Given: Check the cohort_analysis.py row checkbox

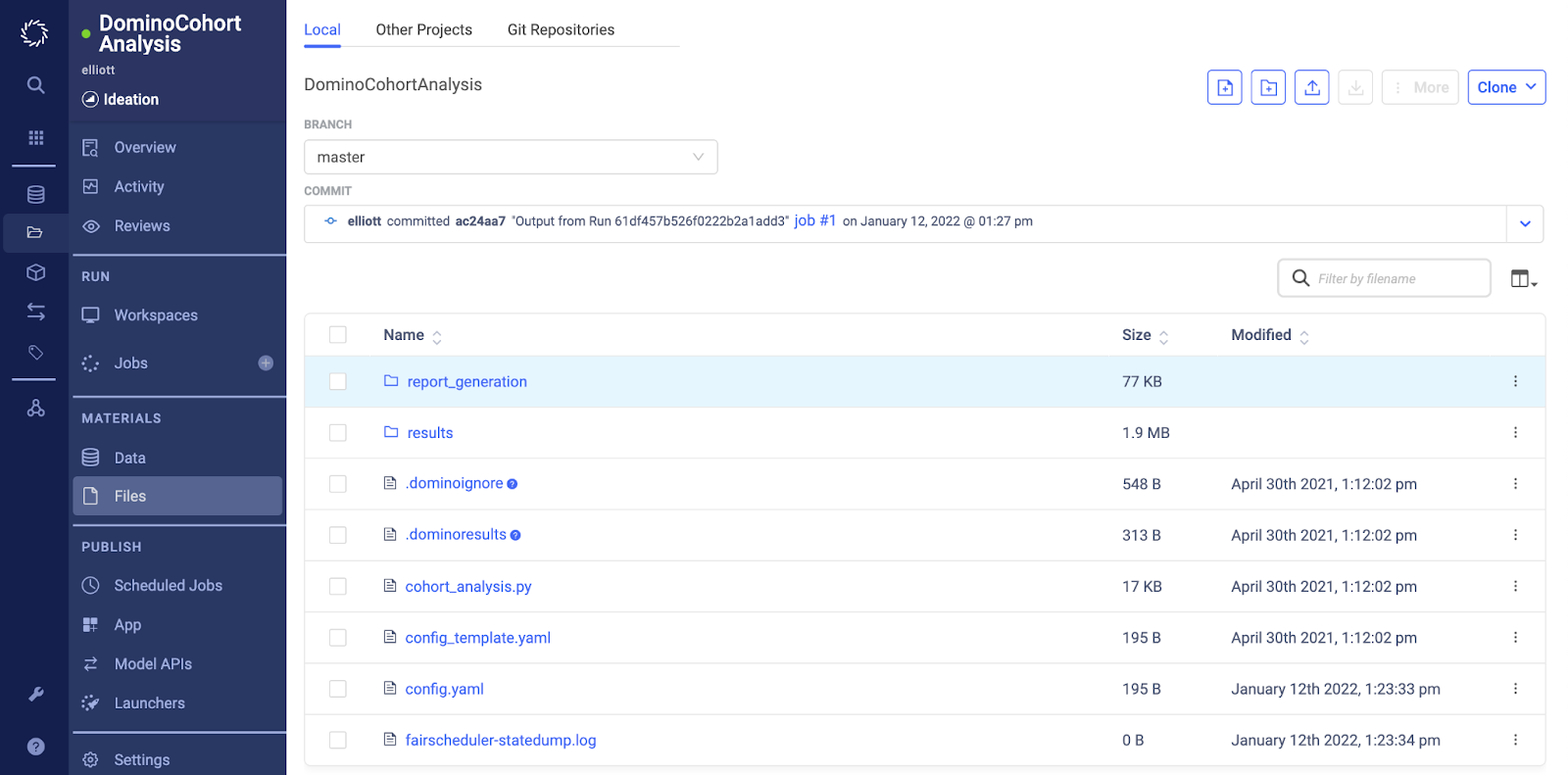Looking at the screenshot, I should click(x=338, y=586).
